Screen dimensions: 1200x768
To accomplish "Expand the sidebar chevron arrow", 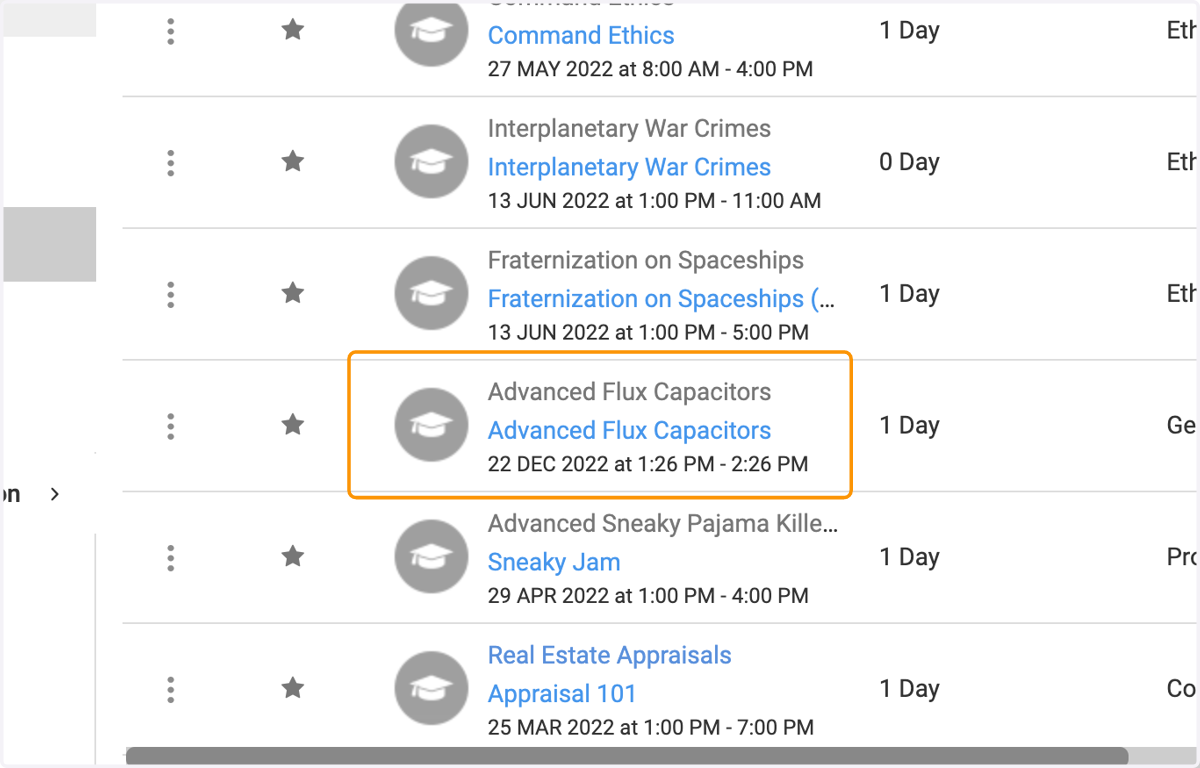I will pos(55,494).
